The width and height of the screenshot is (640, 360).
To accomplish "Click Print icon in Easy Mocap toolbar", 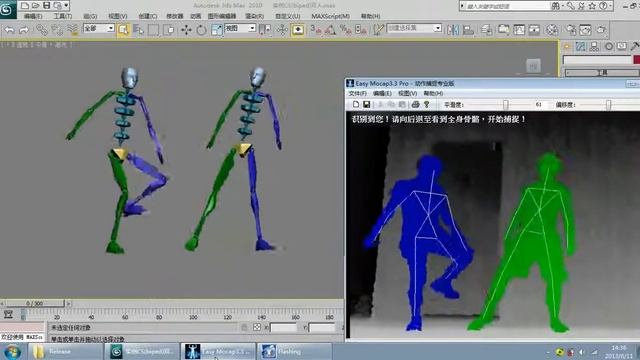I will tap(416, 104).
